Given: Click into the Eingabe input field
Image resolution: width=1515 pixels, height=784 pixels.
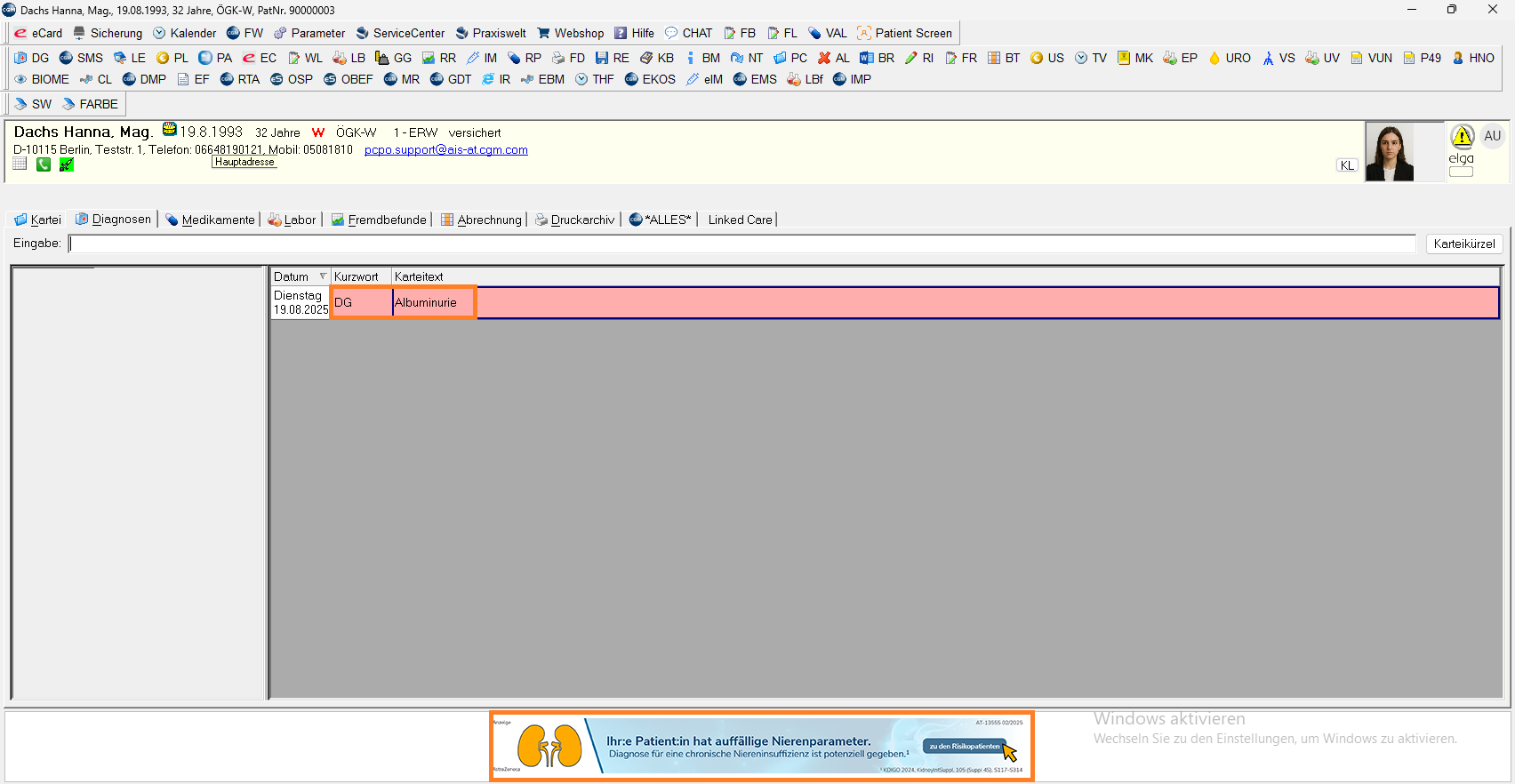Looking at the screenshot, I should 741,244.
